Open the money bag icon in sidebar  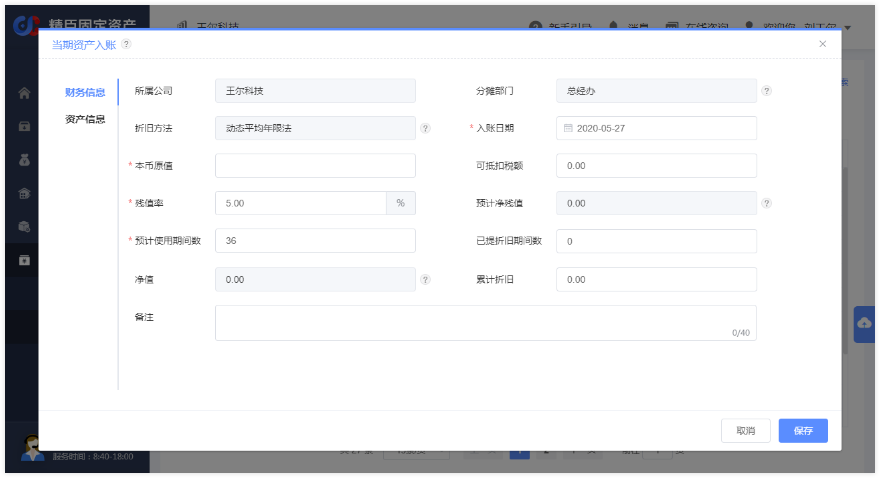[24, 160]
